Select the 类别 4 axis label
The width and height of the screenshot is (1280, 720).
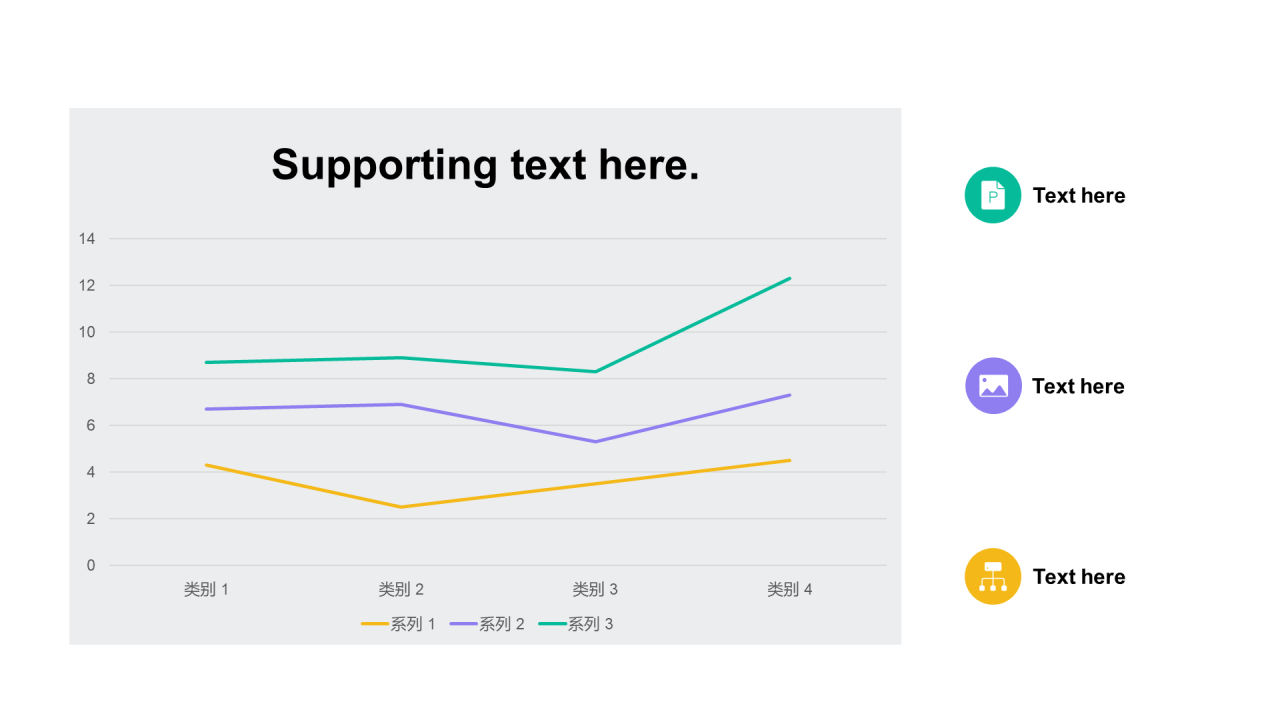pos(790,590)
